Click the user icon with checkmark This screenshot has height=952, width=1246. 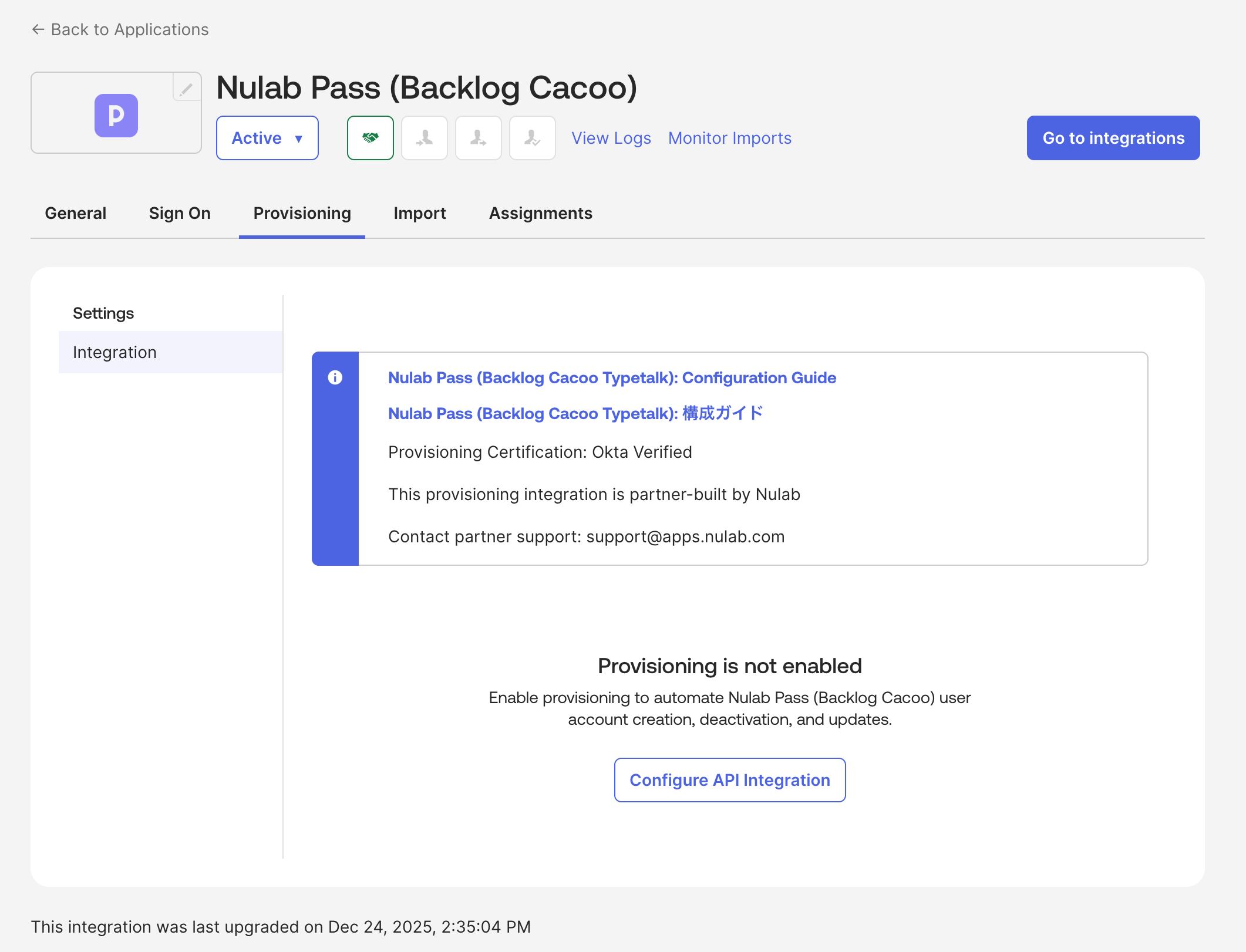(x=532, y=138)
